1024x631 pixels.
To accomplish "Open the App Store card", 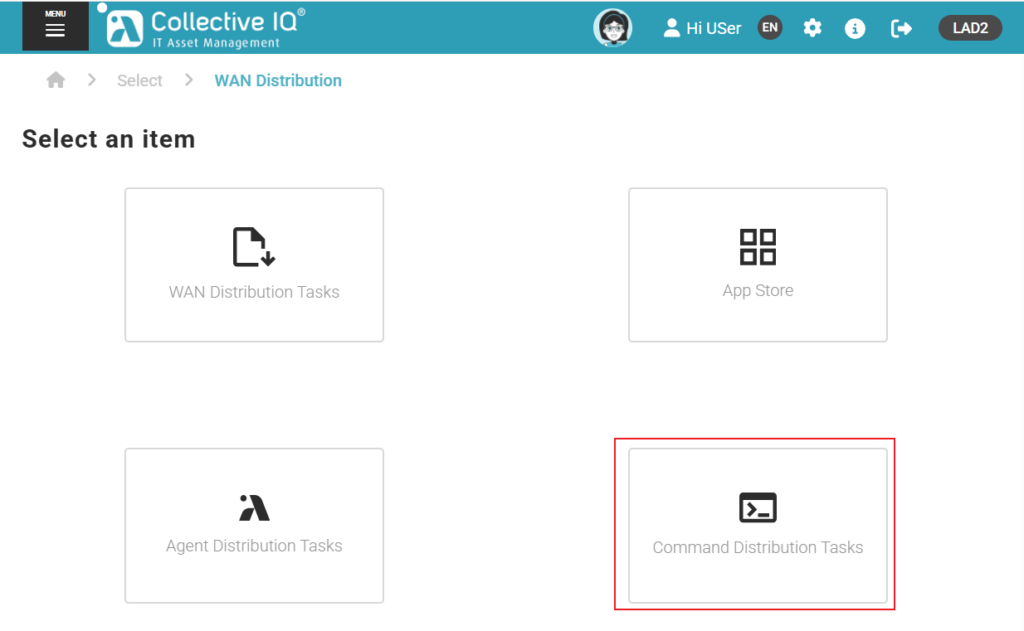I will [x=758, y=265].
